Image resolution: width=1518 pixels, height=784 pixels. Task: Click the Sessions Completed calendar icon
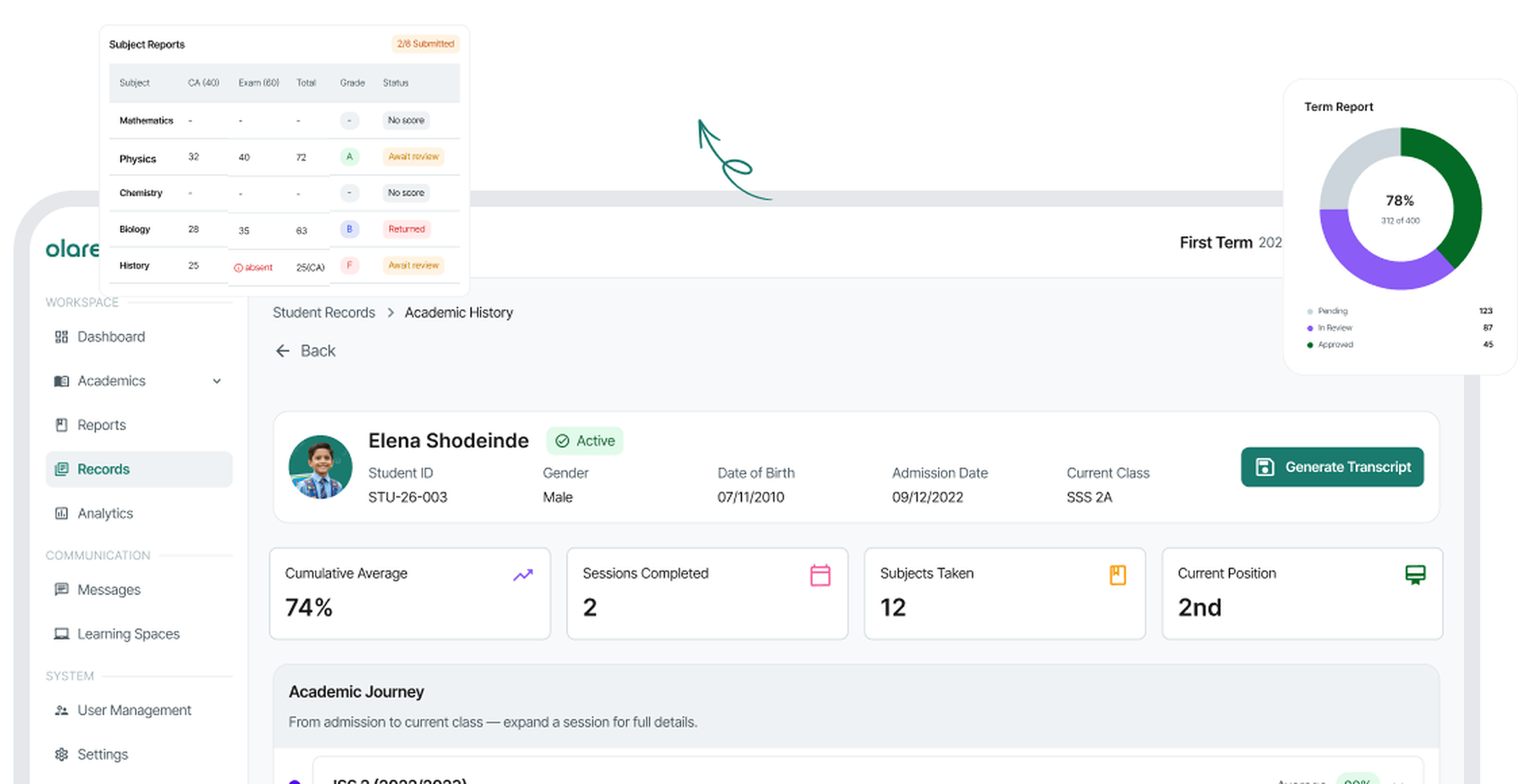click(x=821, y=575)
